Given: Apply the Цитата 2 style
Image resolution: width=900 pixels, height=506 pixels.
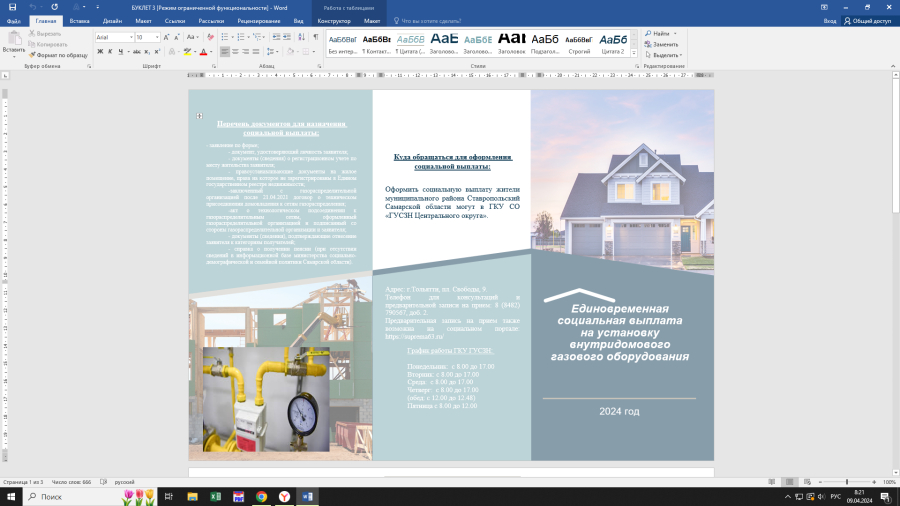Looking at the screenshot, I should 612,43.
